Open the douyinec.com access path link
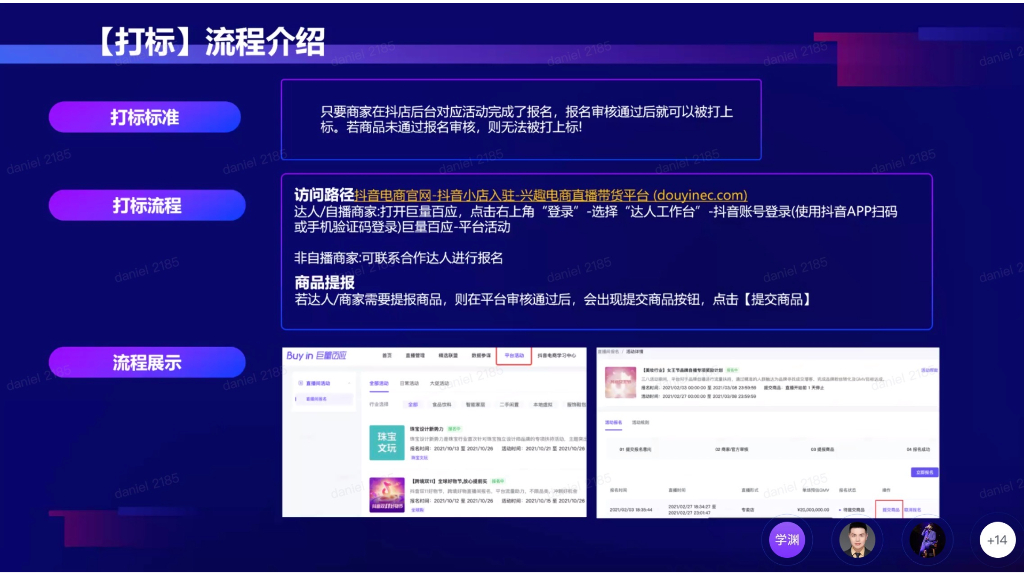Viewport: 1024px width, 576px height. pos(551,195)
